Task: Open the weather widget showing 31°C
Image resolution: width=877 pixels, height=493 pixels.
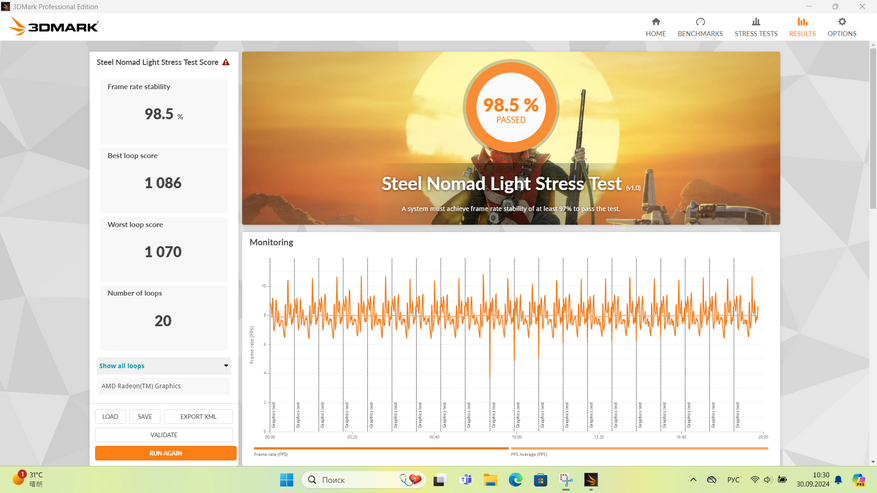Action: pos(28,479)
